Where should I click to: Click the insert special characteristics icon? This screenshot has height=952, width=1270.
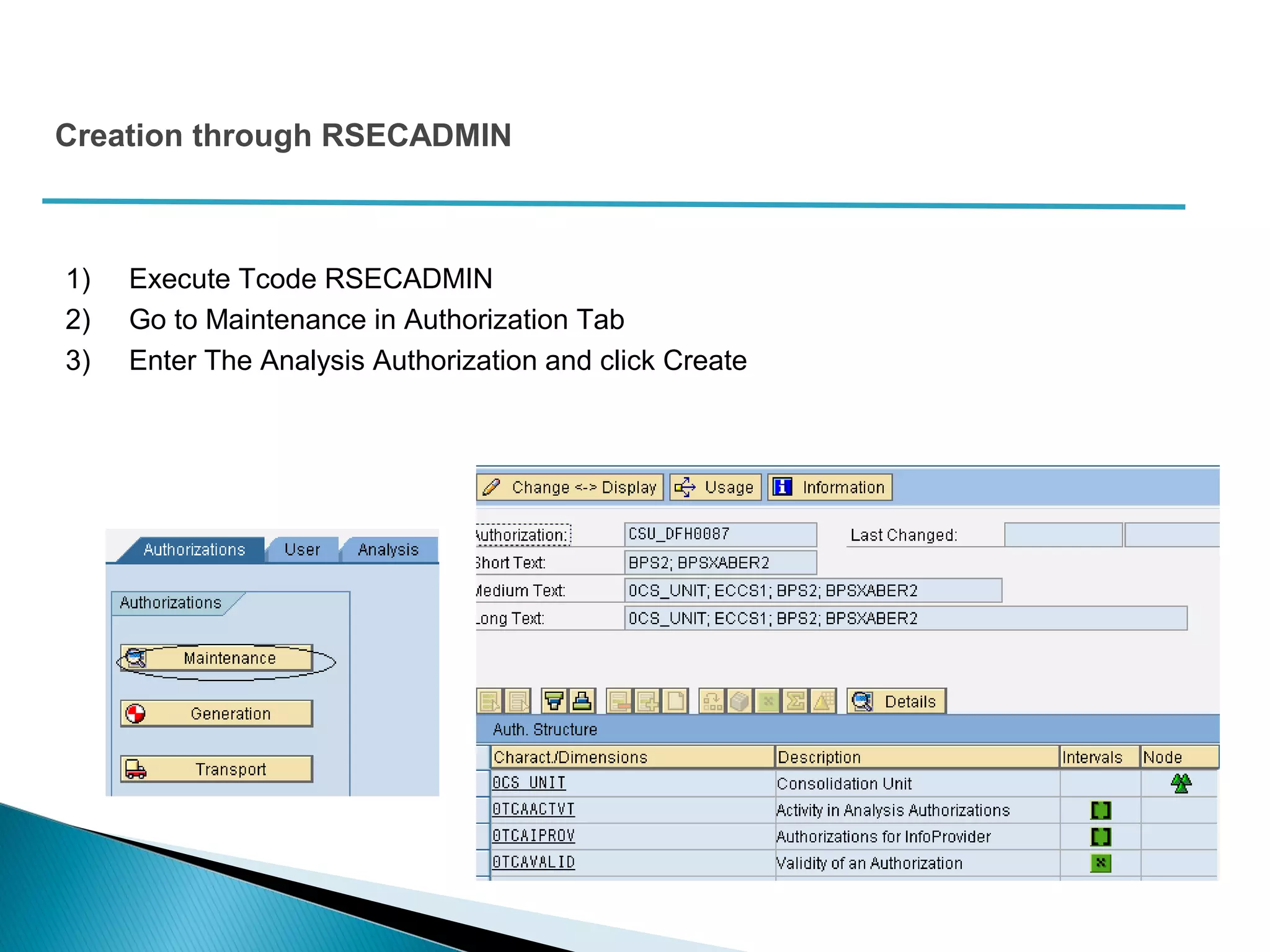(x=712, y=702)
